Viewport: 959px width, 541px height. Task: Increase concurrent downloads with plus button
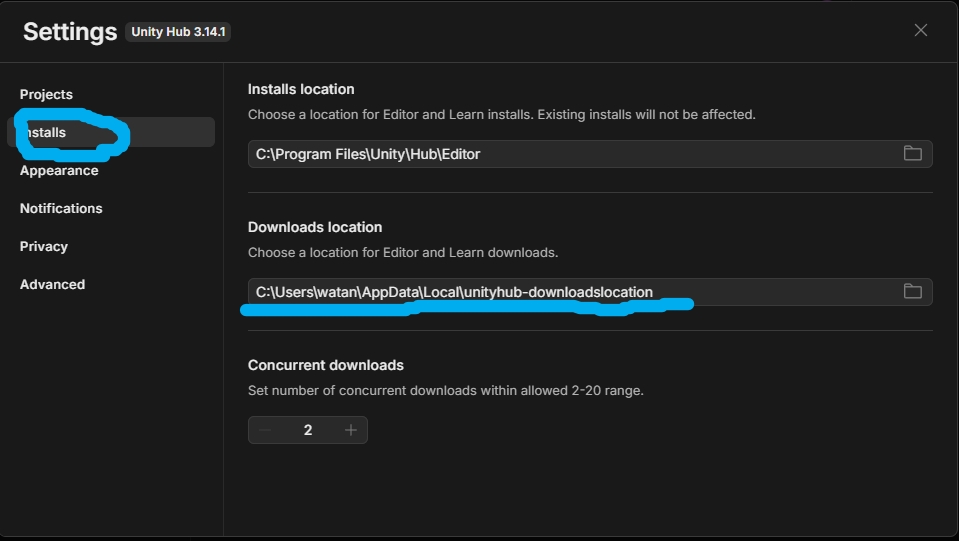pos(350,430)
